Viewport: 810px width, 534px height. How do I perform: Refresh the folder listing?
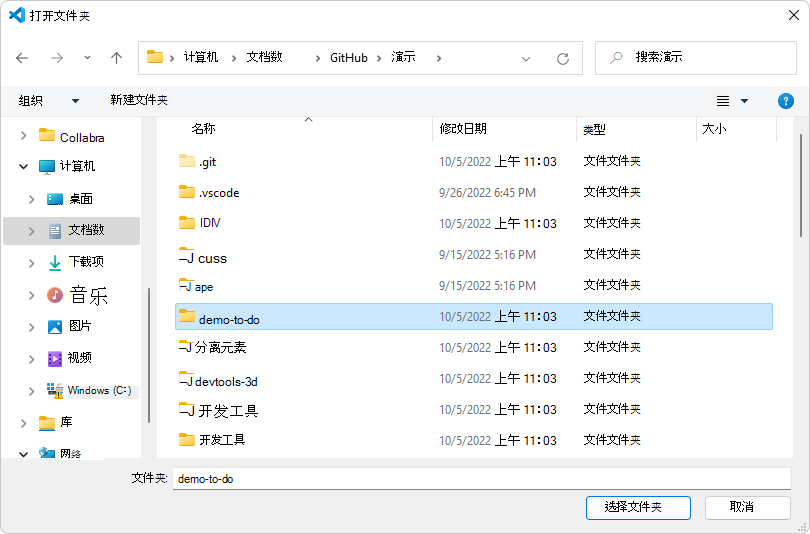563,59
